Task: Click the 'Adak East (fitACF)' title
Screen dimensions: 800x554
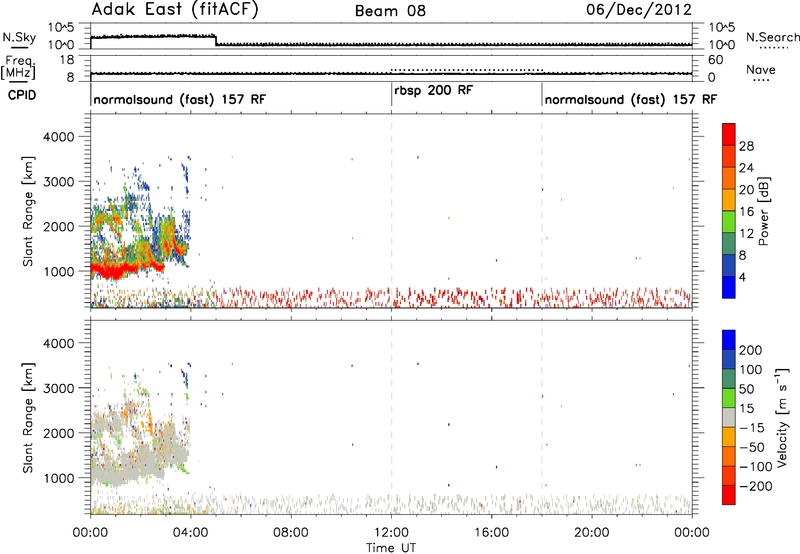Action: click(x=175, y=10)
